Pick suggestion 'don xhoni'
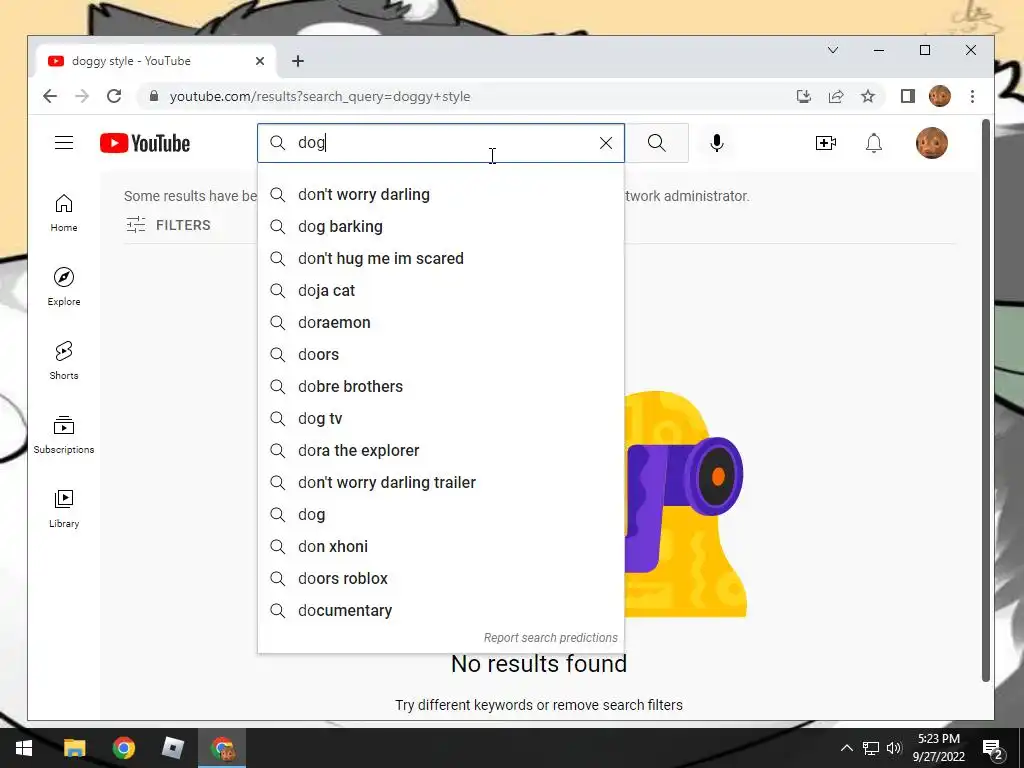1024x768 pixels. pyautogui.click(x=441, y=547)
